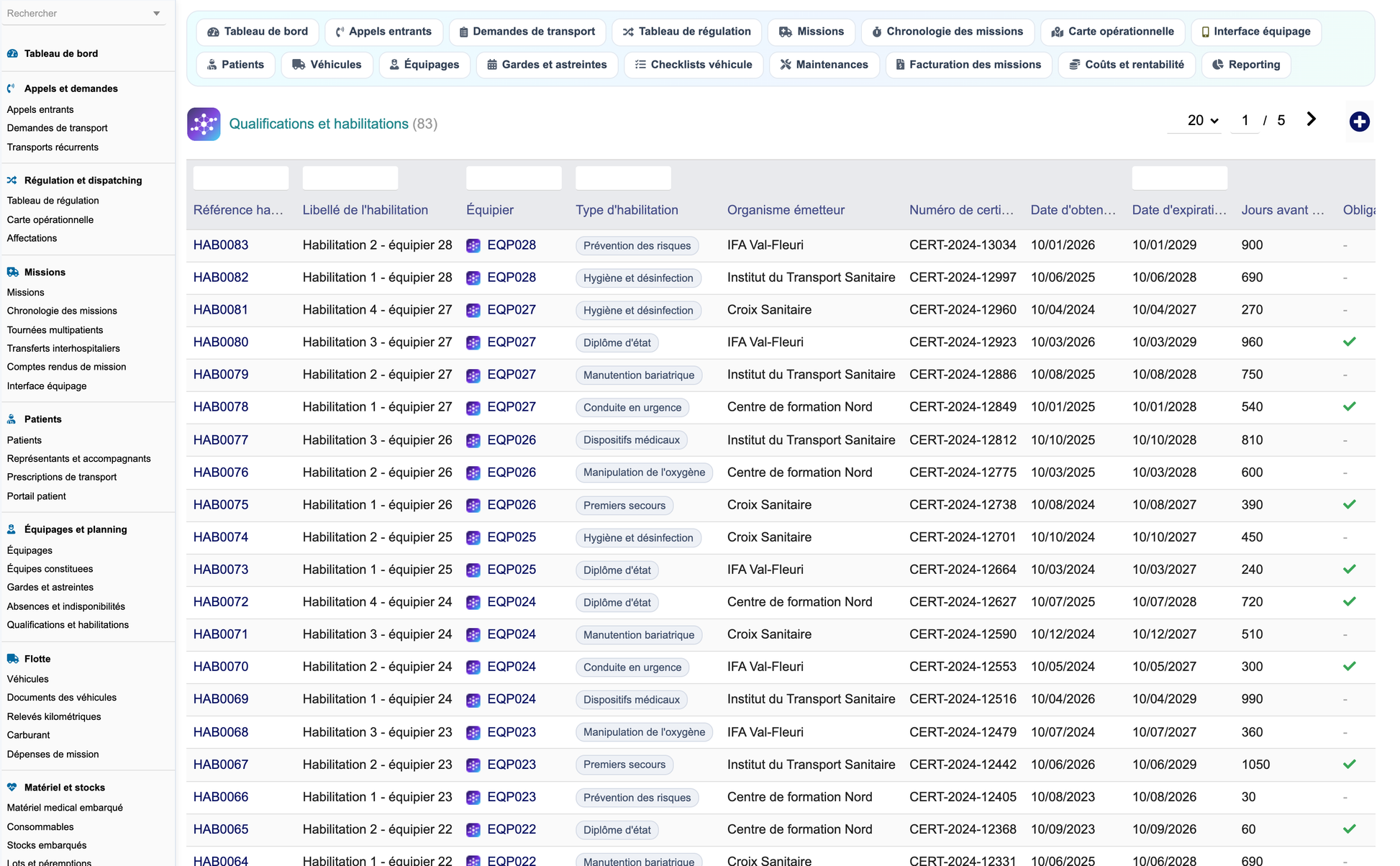
Task: Click the Matériel et stocks heart icon
Action: pyautogui.click(x=12, y=788)
